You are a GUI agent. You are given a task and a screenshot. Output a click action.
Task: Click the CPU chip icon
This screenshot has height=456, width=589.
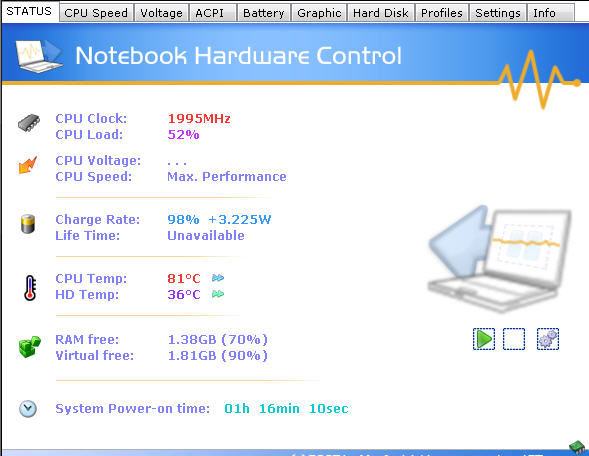pyautogui.click(x=29, y=123)
